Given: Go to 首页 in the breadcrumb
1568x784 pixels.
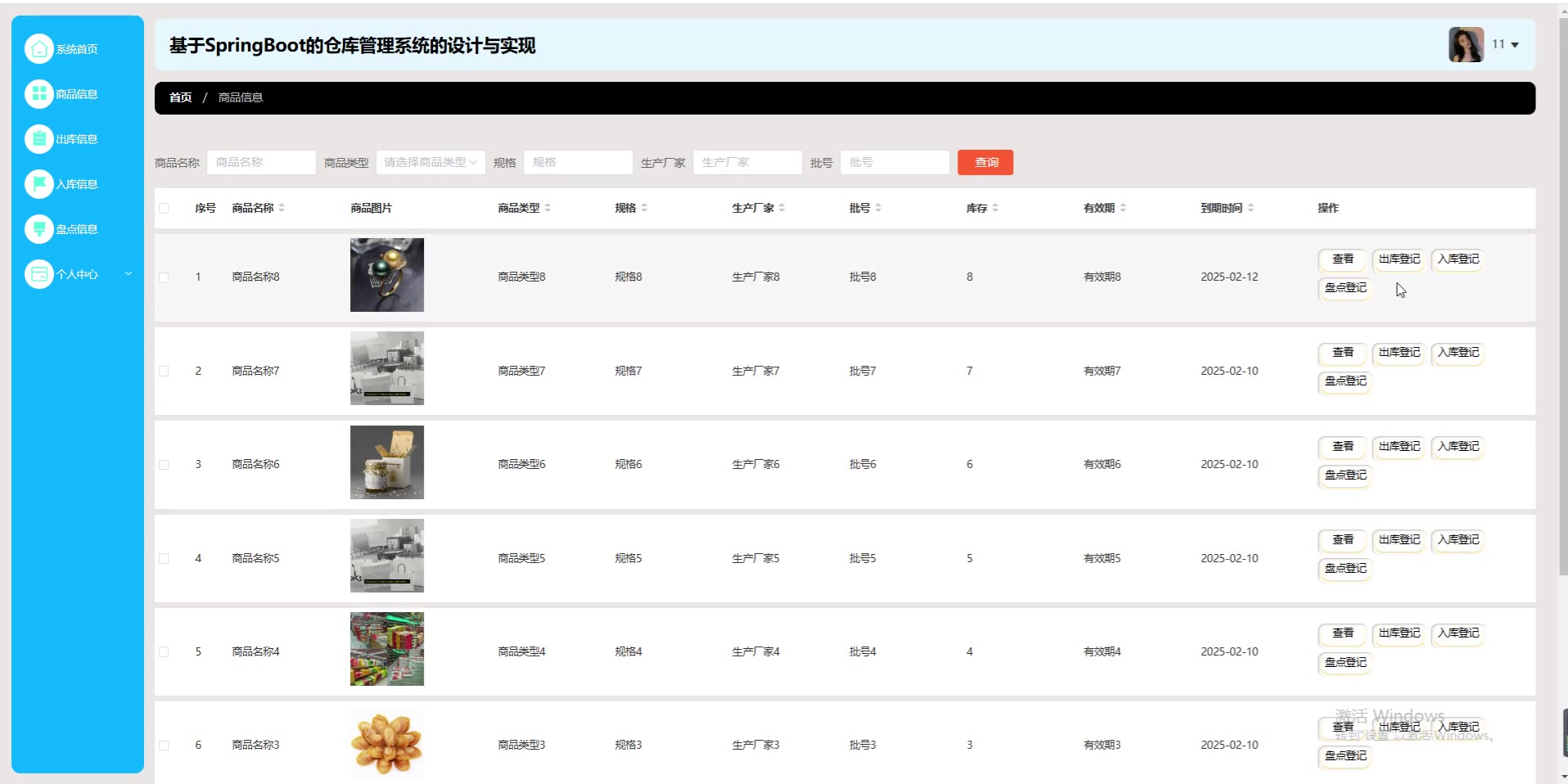Looking at the screenshot, I should [180, 97].
